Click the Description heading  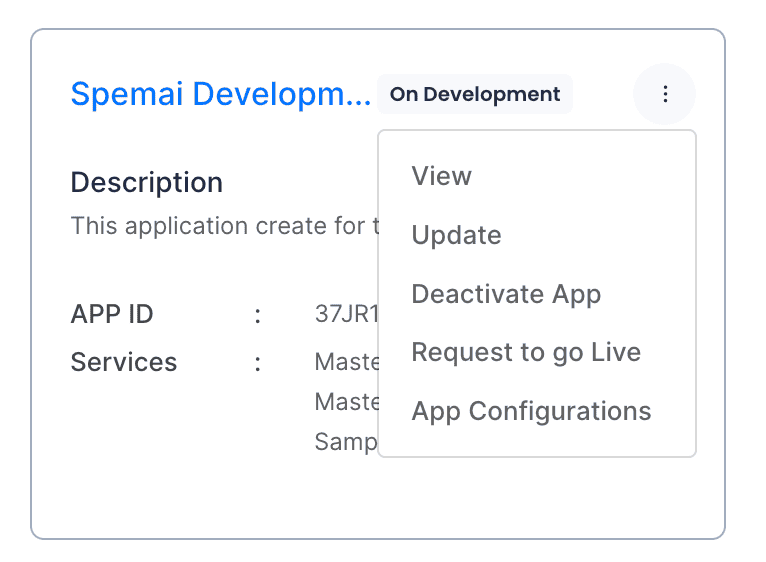(x=146, y=182)
